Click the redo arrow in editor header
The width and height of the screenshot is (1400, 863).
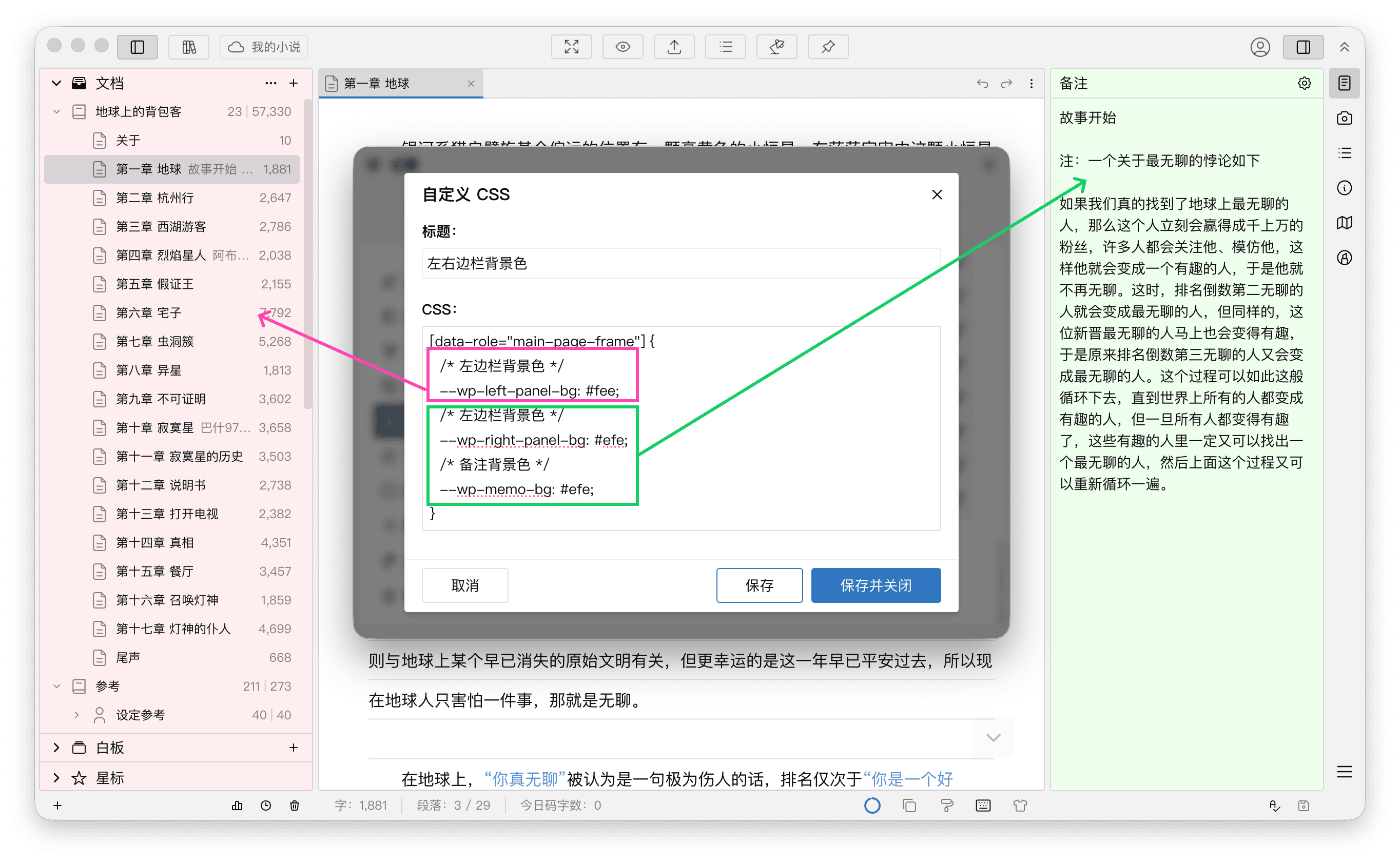pyautogui.click(x=1006, y=83)
